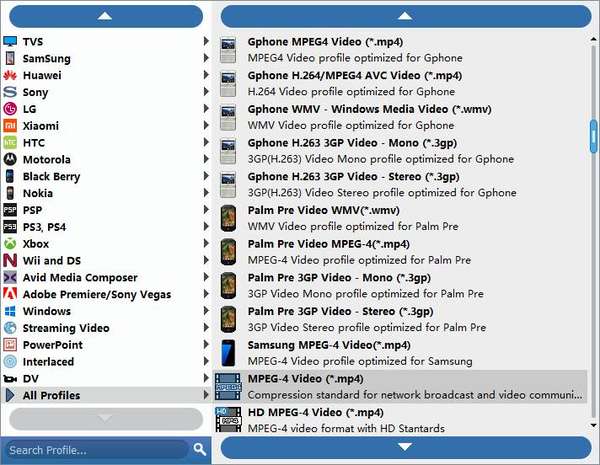Click the Black Berry phone icon
This screenshot has height=465, width=600.
10,176
